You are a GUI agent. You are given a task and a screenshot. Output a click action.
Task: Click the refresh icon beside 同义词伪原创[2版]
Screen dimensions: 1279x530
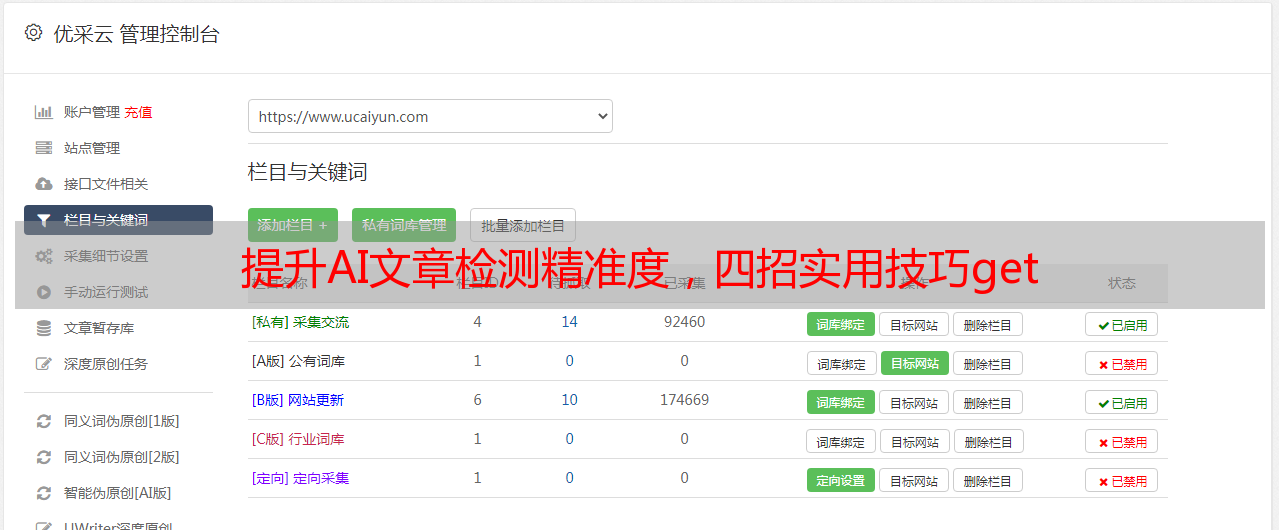coord(43,457)
